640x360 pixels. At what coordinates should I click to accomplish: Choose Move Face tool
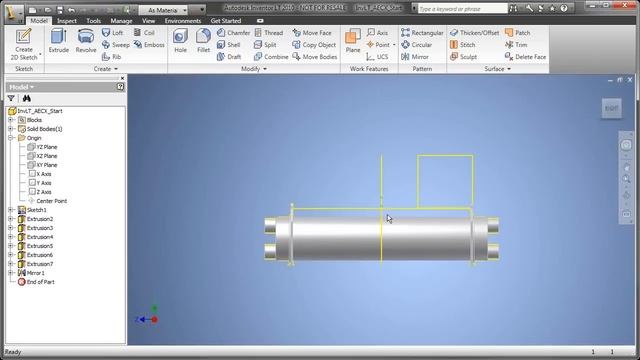click(x=312, y=33)
